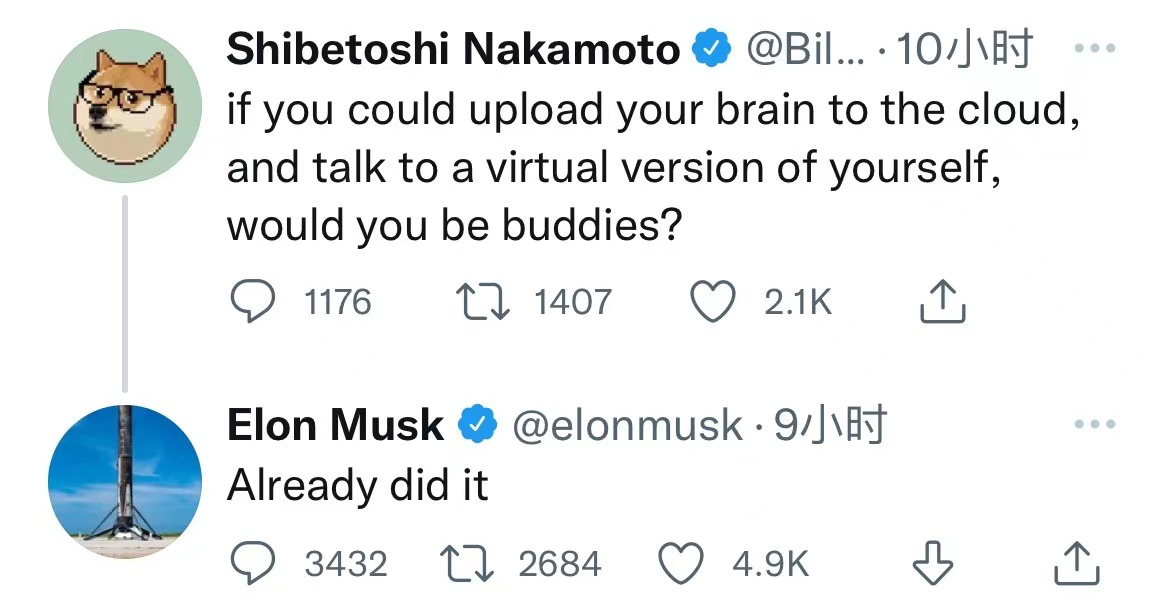Retweet Shibetoshi Nakamoto's brain upload tweet

[480, 302]
